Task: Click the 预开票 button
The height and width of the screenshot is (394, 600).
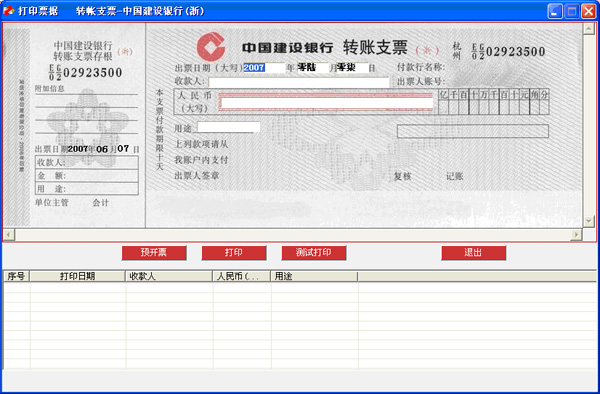Action: 154,253
